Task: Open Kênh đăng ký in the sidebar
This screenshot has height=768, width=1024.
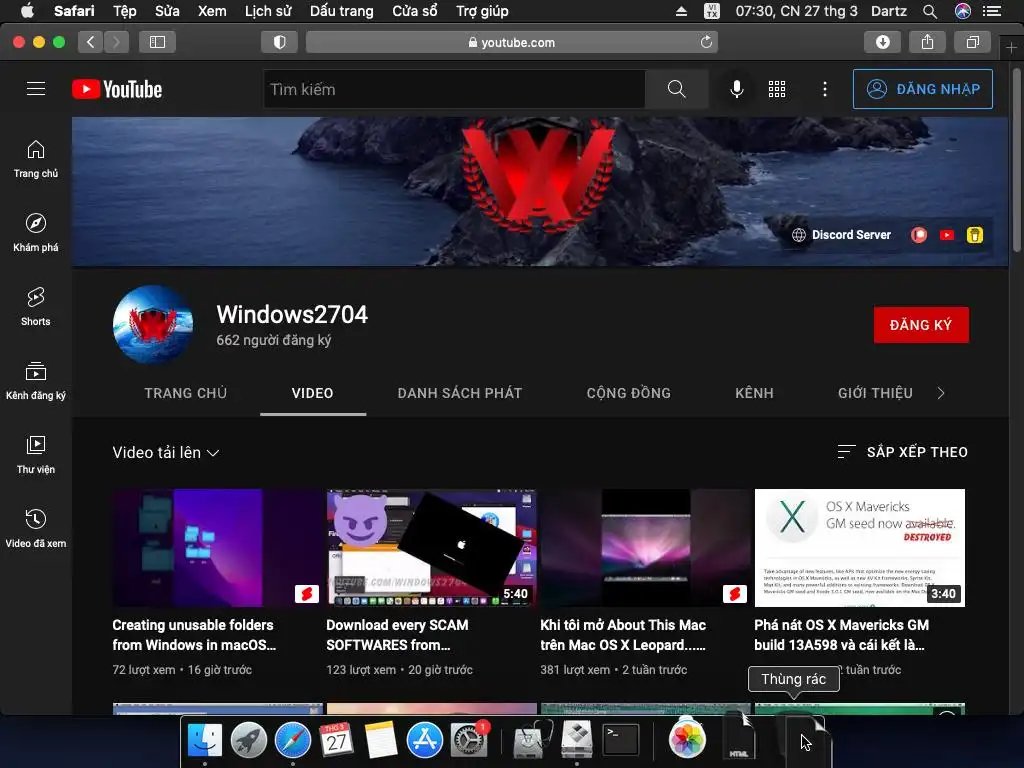Action: [x=36, y=381]
